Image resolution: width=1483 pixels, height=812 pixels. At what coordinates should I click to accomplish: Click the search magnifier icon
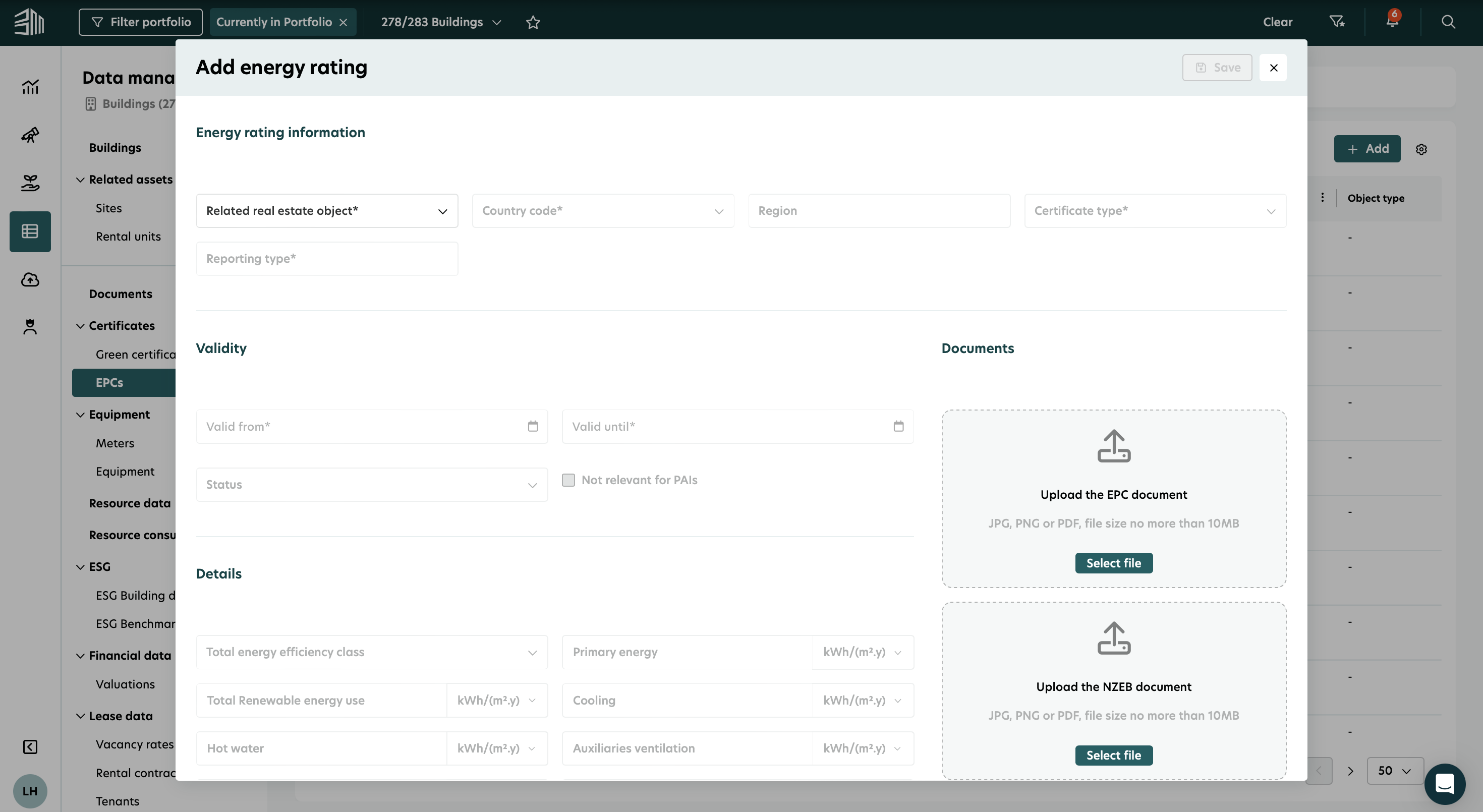1448,22
